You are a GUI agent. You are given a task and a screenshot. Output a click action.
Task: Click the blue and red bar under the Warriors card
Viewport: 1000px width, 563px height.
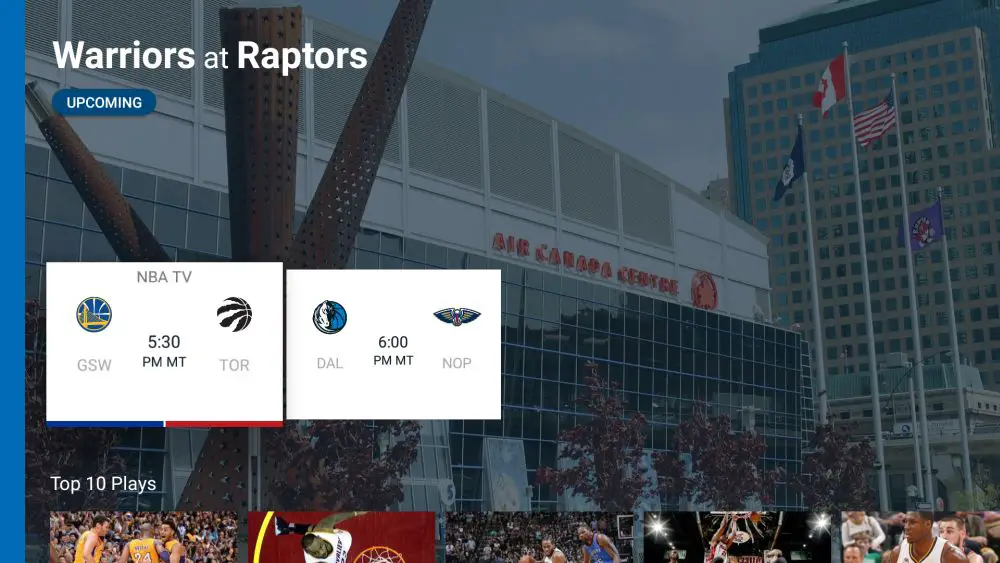tap(165, 424)
